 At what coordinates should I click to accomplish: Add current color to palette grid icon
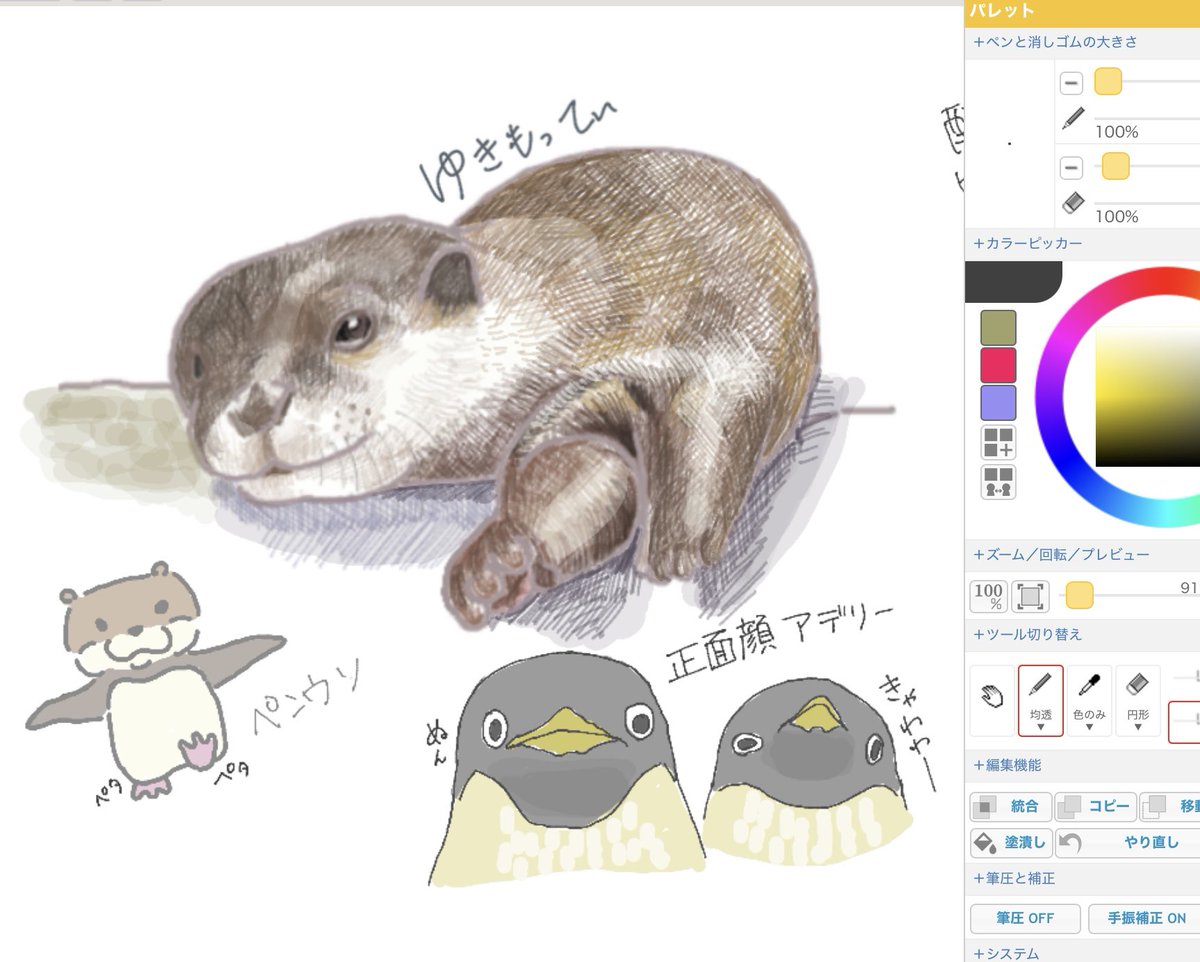point(998,442)
